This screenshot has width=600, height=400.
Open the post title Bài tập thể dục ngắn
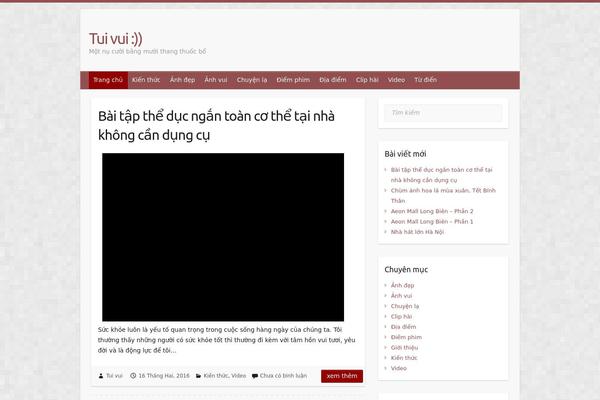click(x=216, y=126)
